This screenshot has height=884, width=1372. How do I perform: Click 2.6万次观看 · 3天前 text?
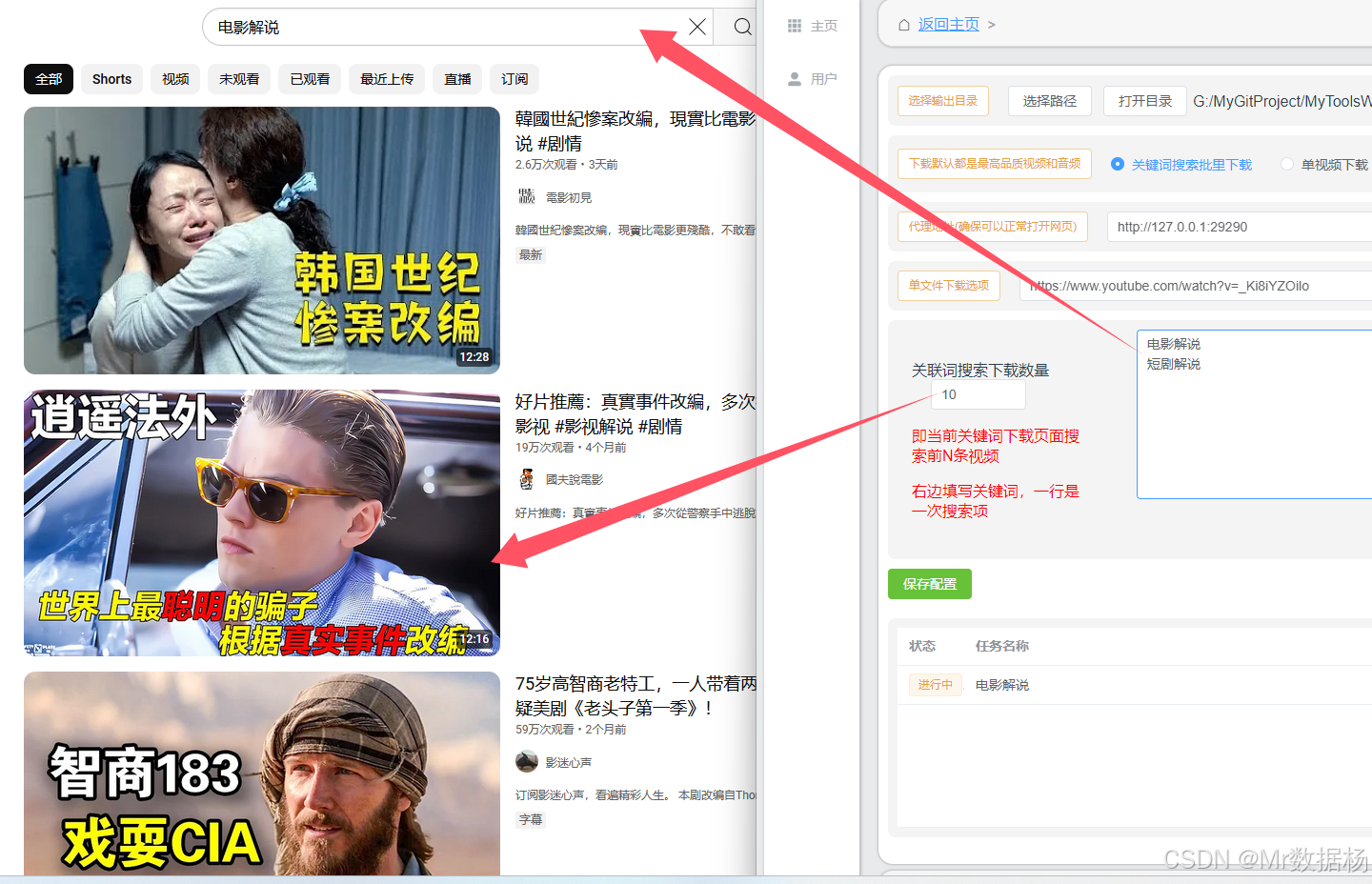(567, 165)
